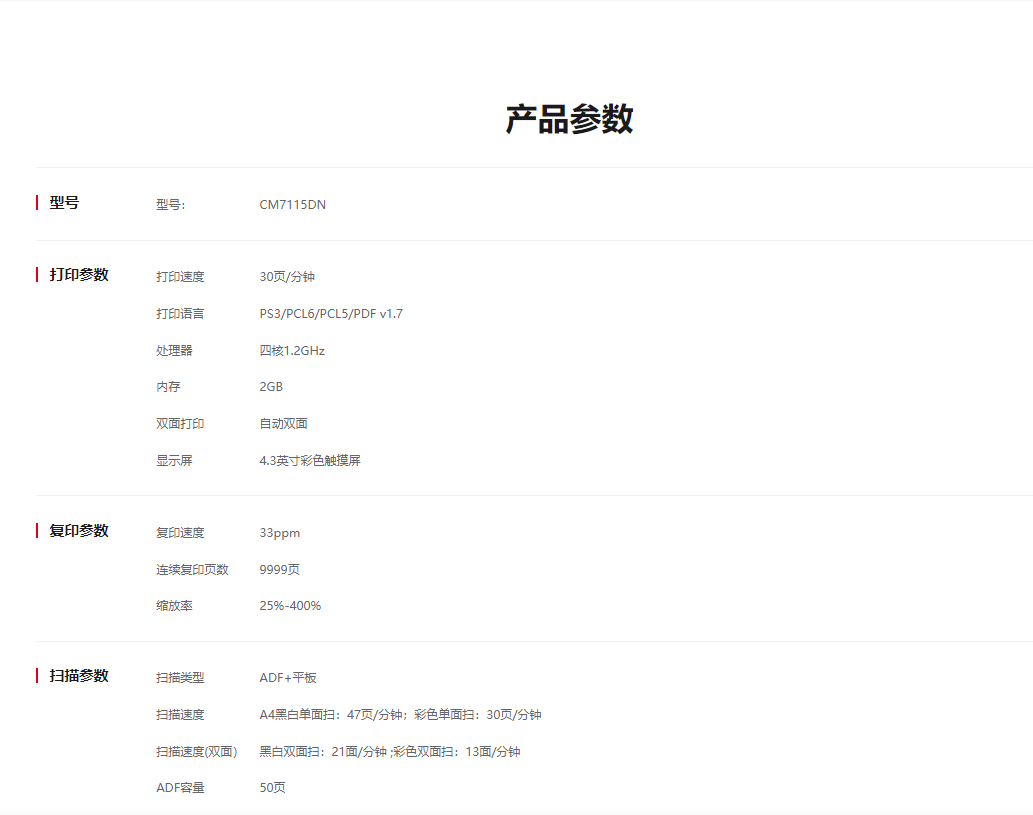The image size is (1033, 815).
Task: Click the 30页/分钟 print speed value
Action: 287,277
